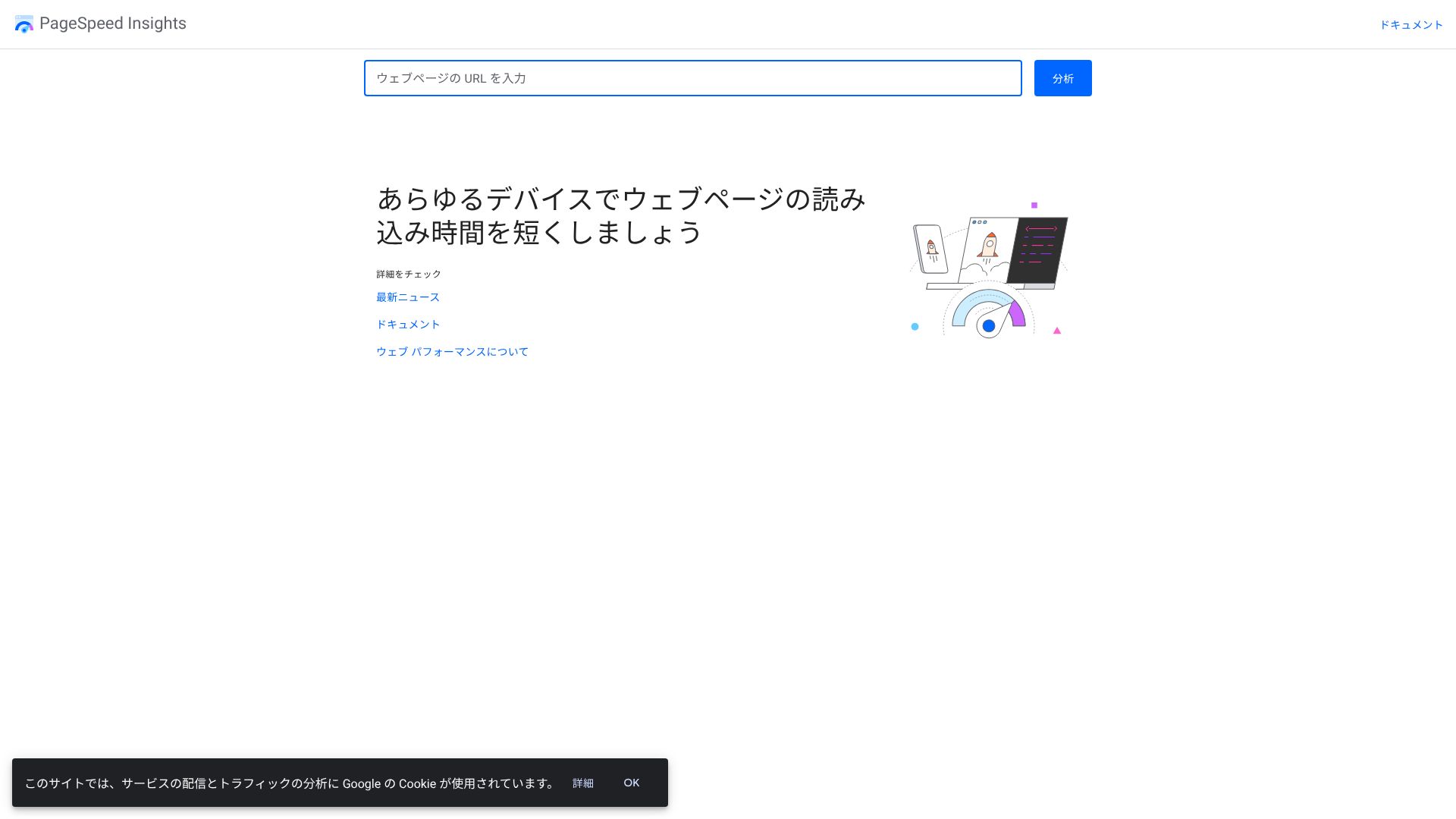Image resolution: width=1456 pixels, height=819 pixels.
Task: Click the rocket and speedometer illustration
Action: (988, 269)
